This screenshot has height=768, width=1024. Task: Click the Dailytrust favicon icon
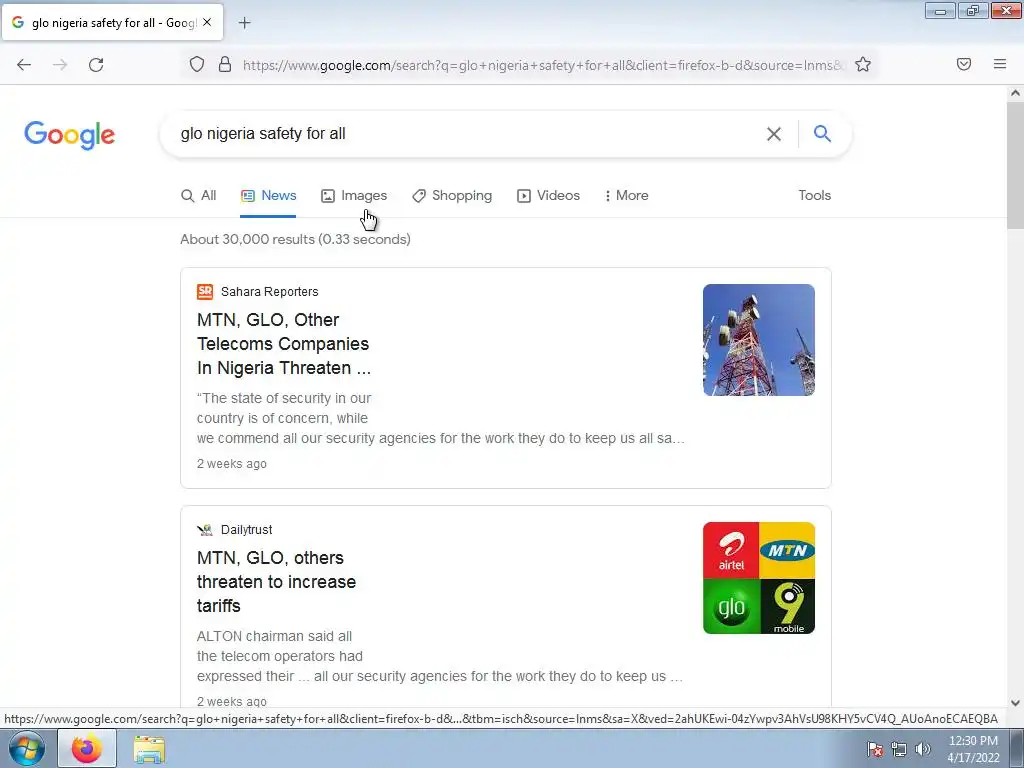tap(205, 530)
